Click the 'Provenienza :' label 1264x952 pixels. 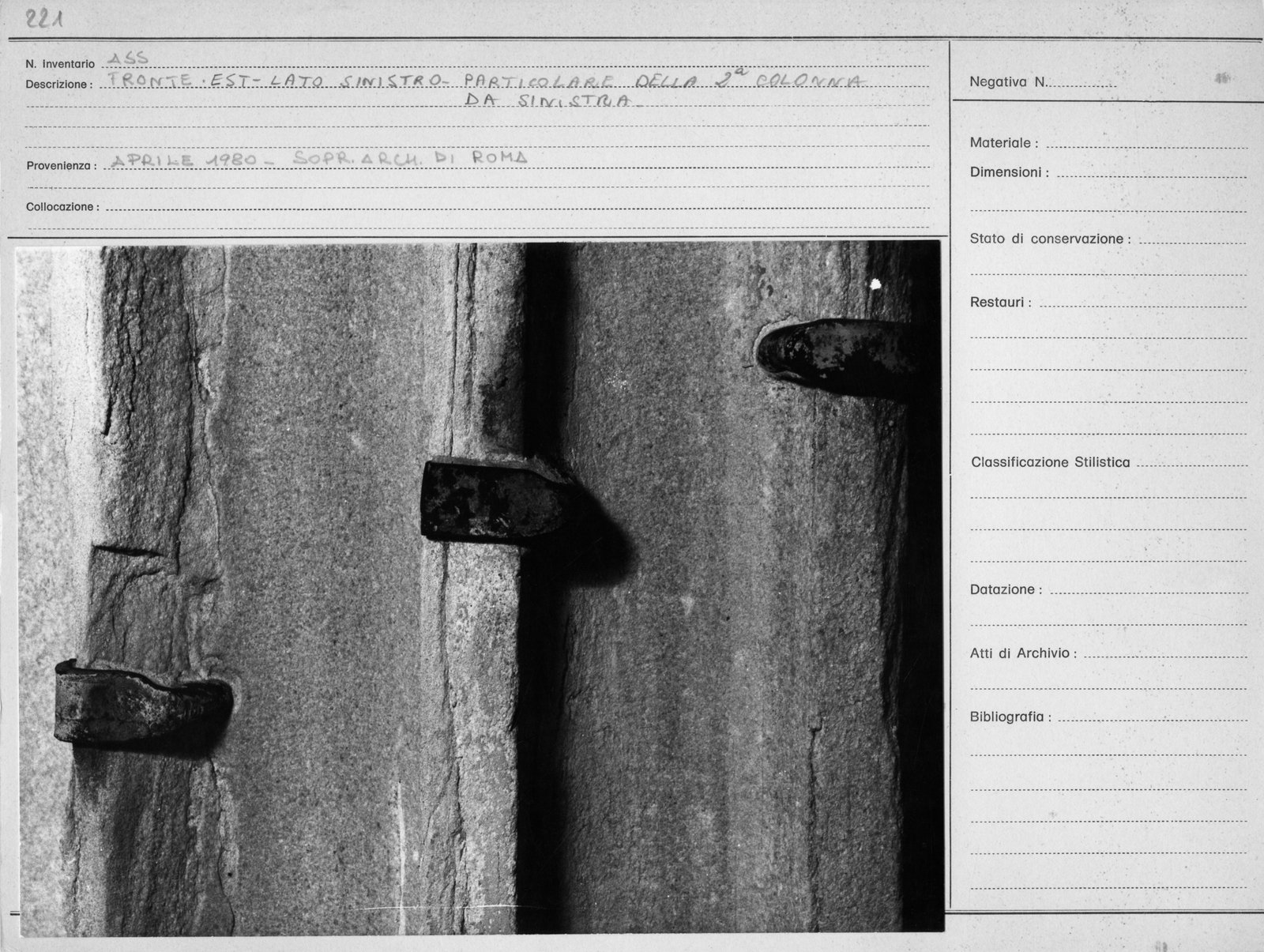[62, 166]
